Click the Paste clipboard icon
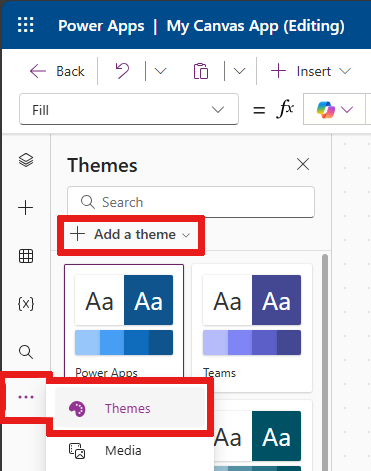This screenshot has height=471, width=371. [201, 71]
